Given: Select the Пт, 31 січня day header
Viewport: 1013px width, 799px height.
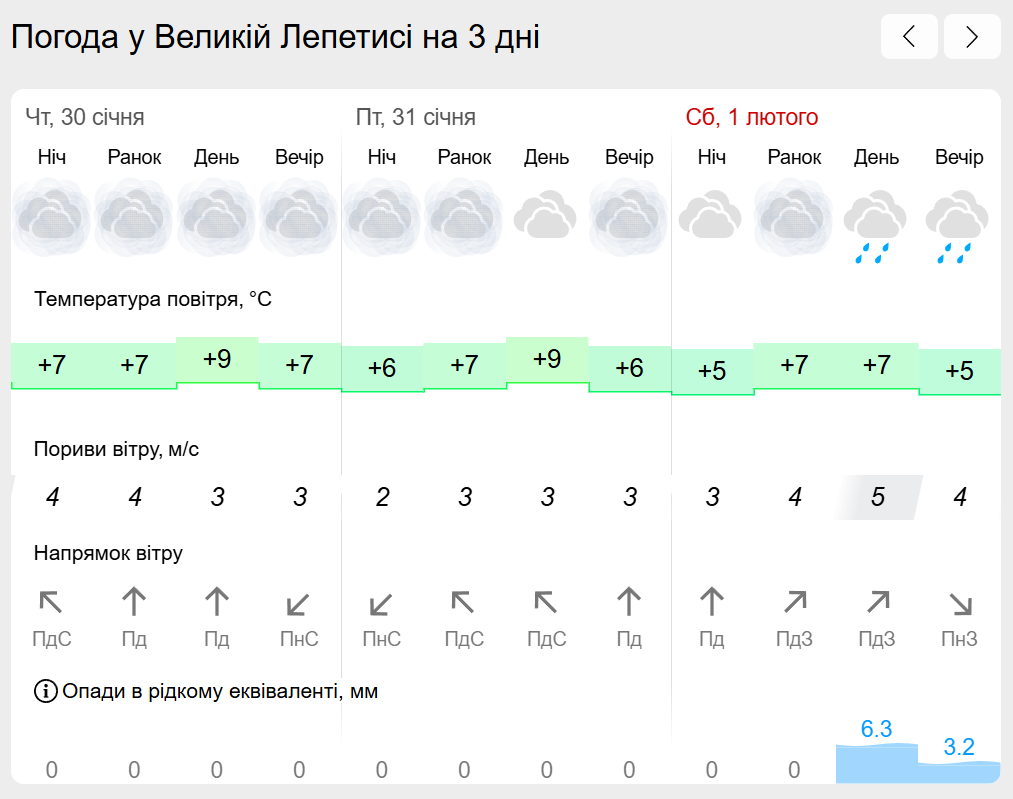Looking at the screenshot, I should click(415, 117).
